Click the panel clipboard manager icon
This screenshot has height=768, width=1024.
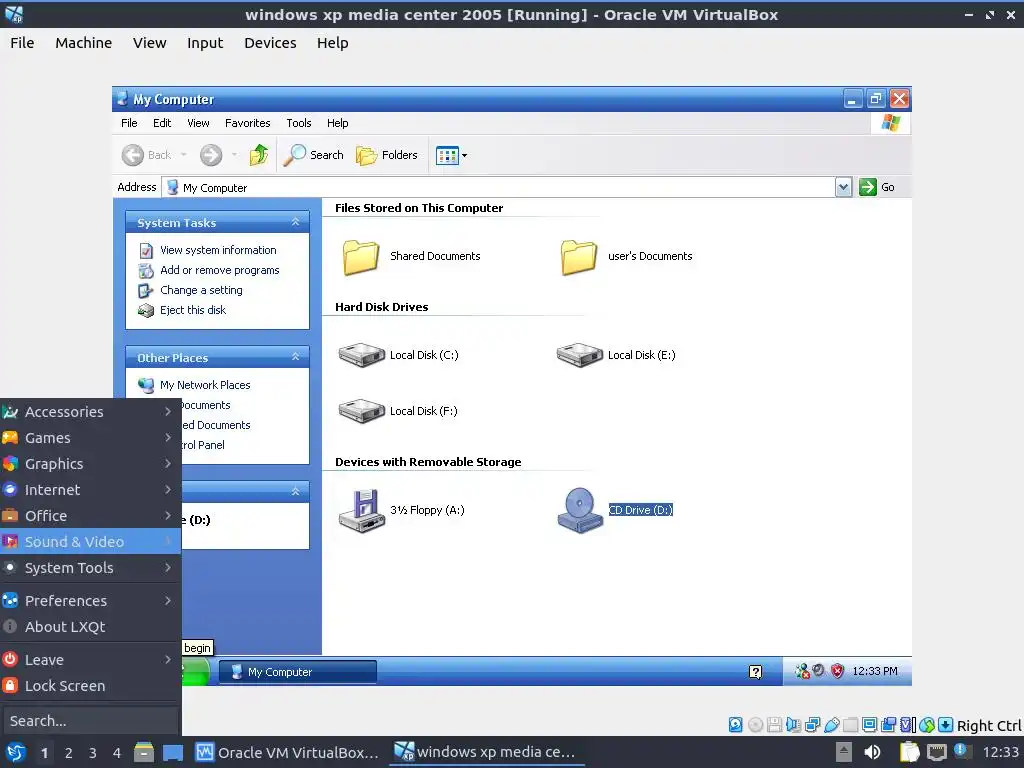[909, 753]
